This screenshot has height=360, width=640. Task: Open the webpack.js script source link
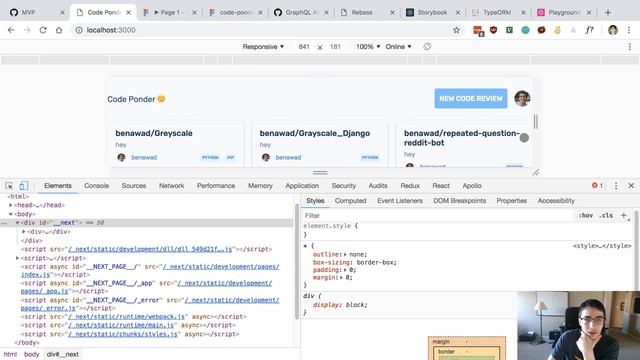[x=127, y=317]
